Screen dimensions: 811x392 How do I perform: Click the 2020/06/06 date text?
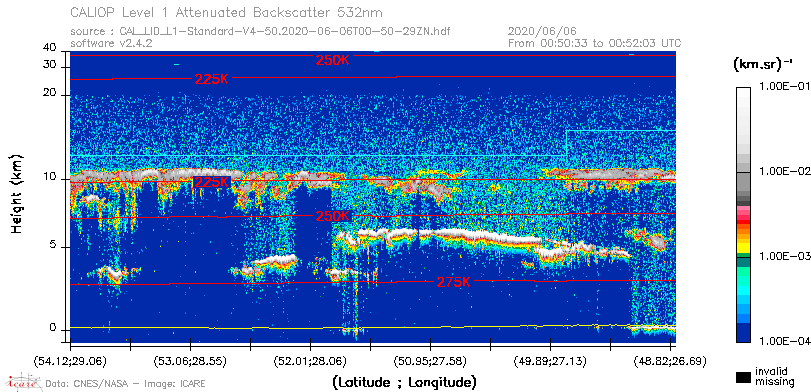pyautogui.click(x=543, y=32)
